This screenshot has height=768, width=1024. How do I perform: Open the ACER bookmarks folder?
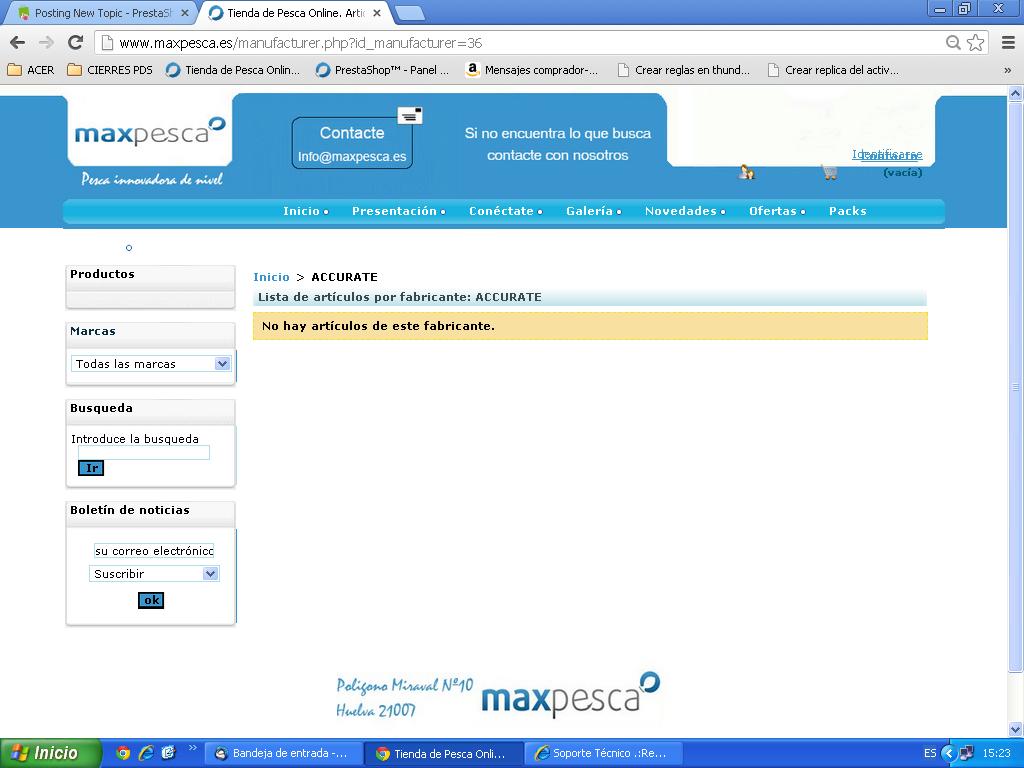coord(31,70)
